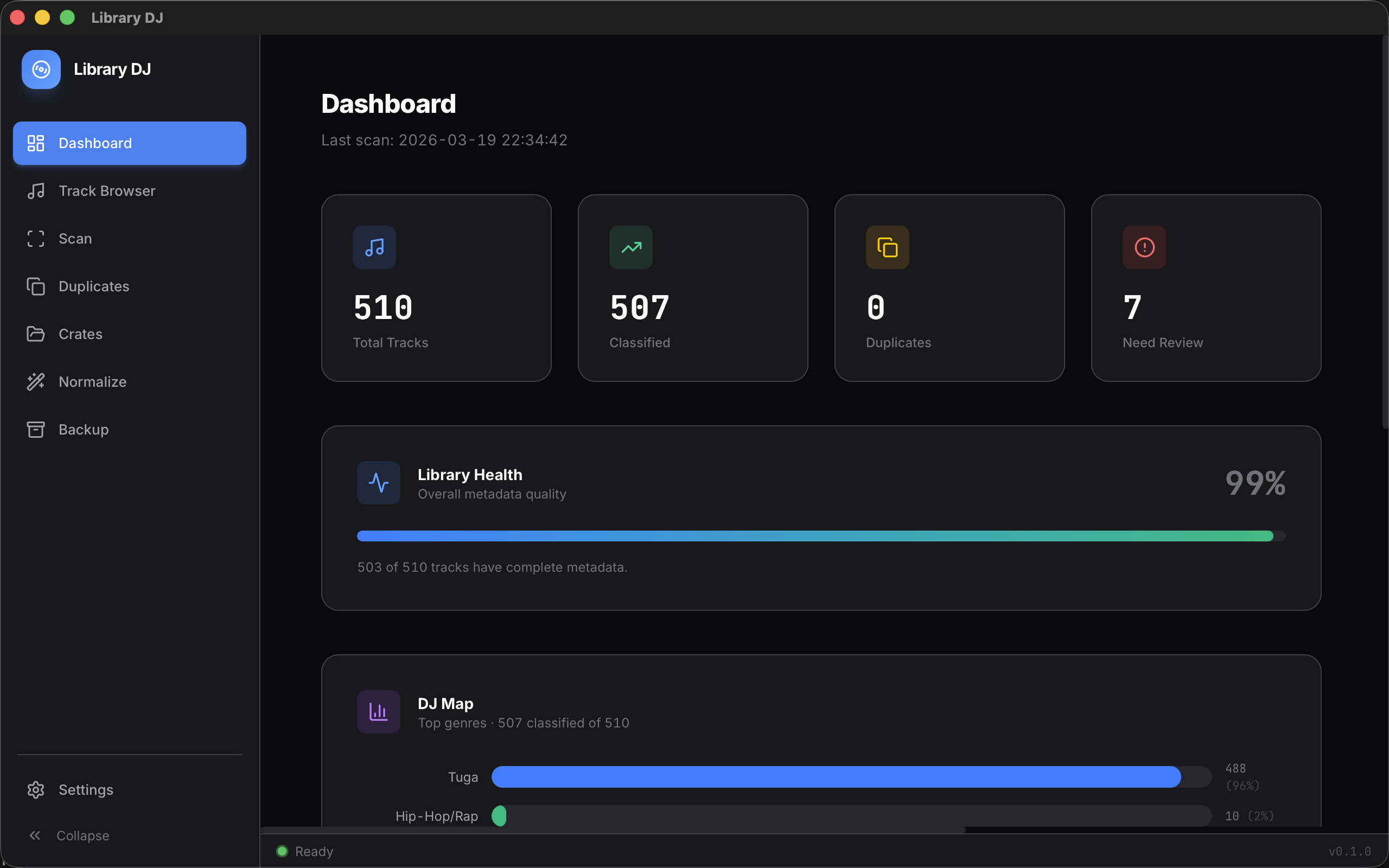Click the Backup archive icon
The height and width of the screenshot is (868, 1389).
(36, 429)
